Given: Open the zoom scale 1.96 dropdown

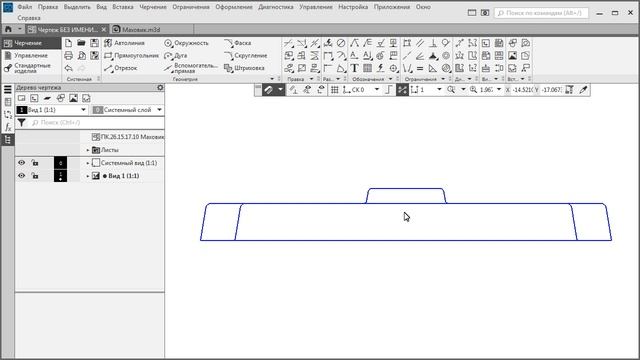Looking at the screenshot, I should (x=499, y=90).
